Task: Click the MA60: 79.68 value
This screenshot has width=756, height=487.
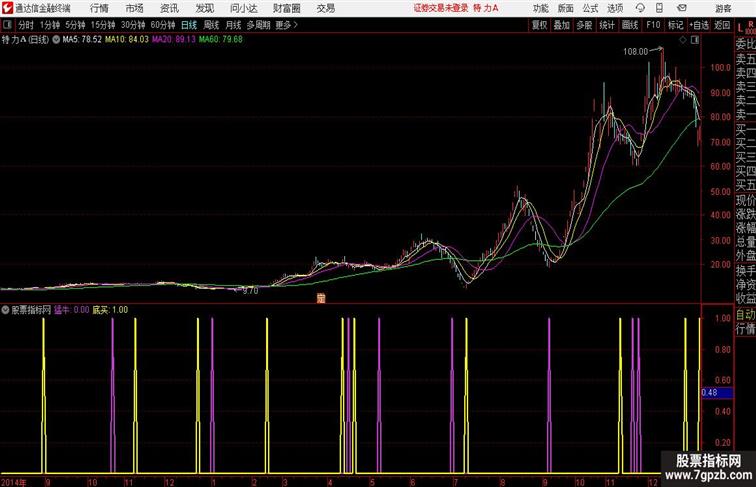Action: (x=221, y=40)
